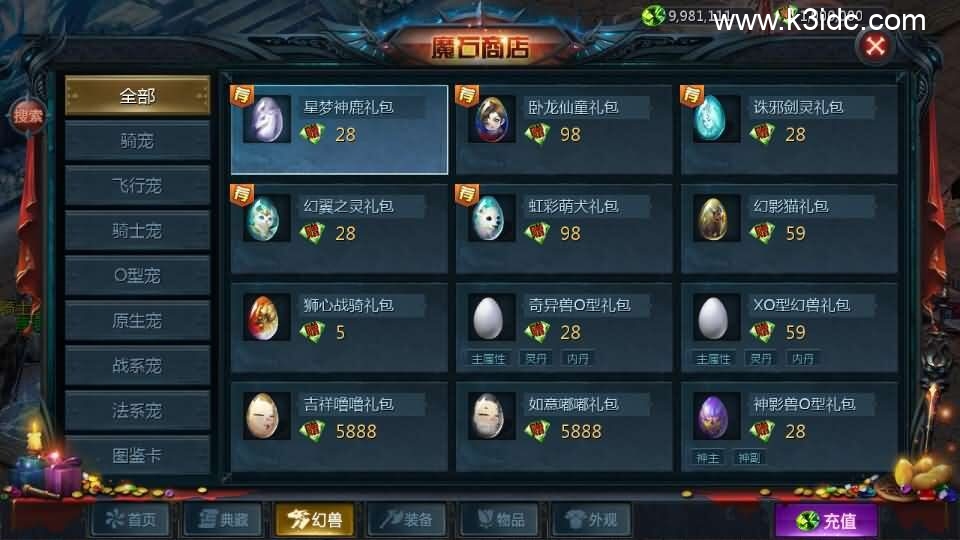Click the 卧龙仙童礼包 egg icon
Viewport: 960px width, 540px height.
[492, 119]
